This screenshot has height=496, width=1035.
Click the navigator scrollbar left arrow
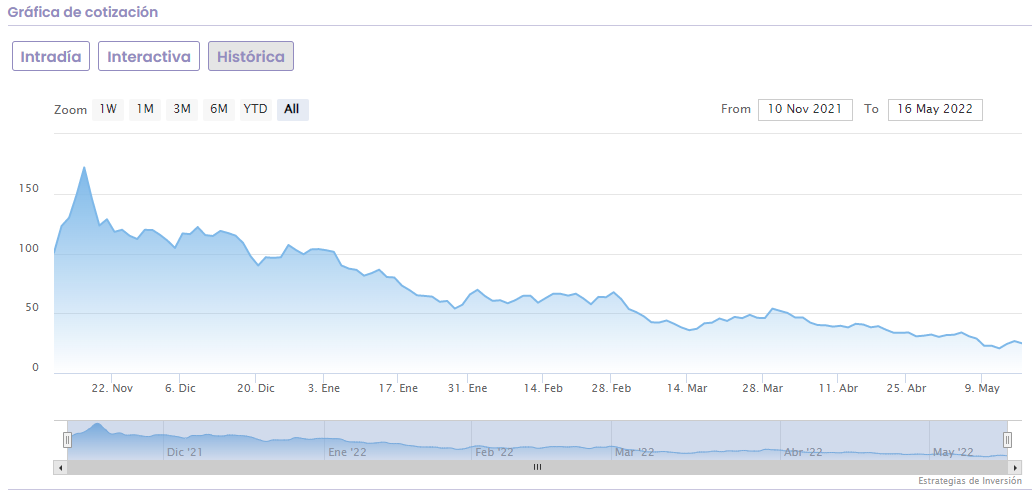point(60,468)
